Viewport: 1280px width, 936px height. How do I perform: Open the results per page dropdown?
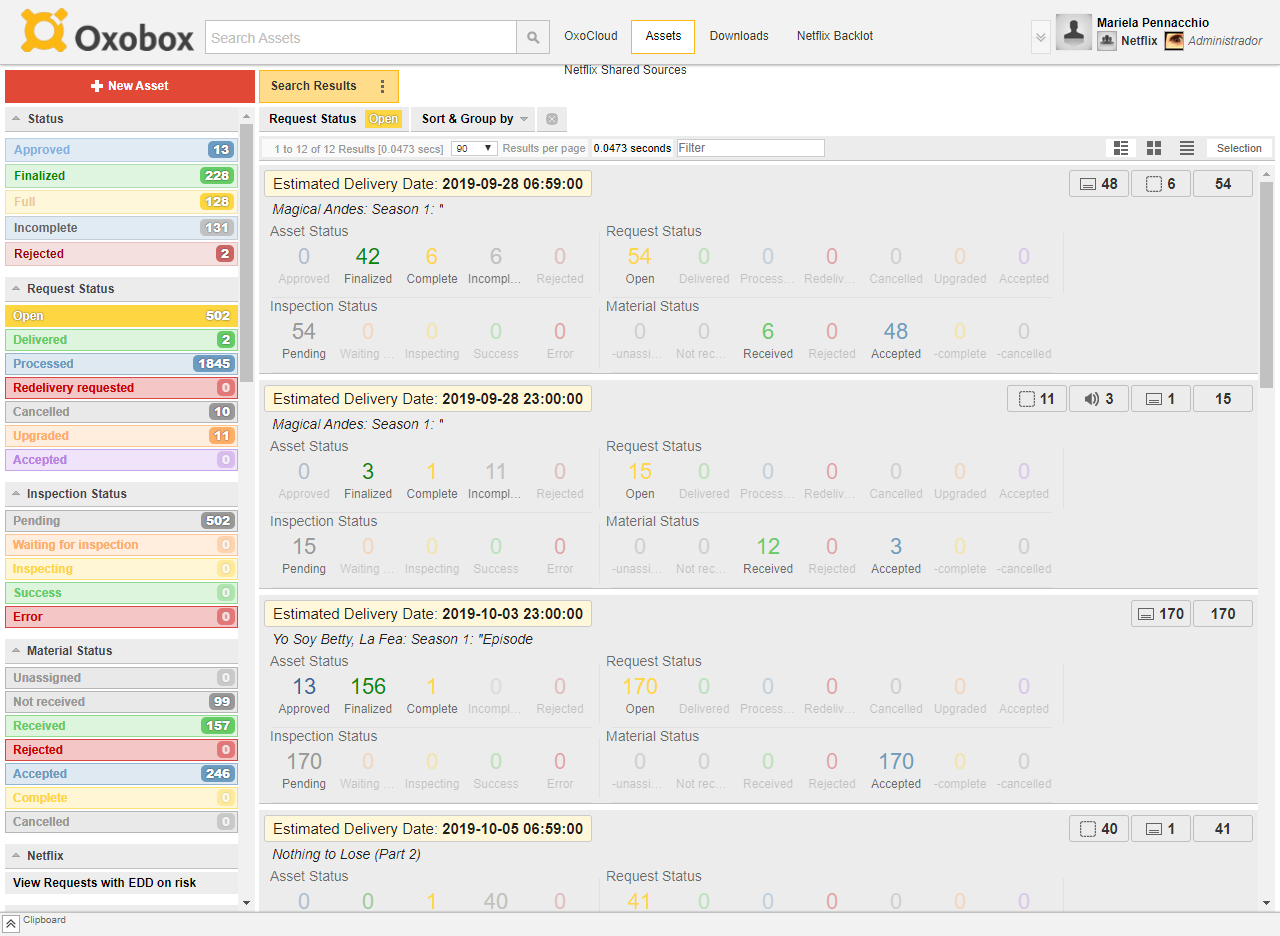(x=475, y=148)
